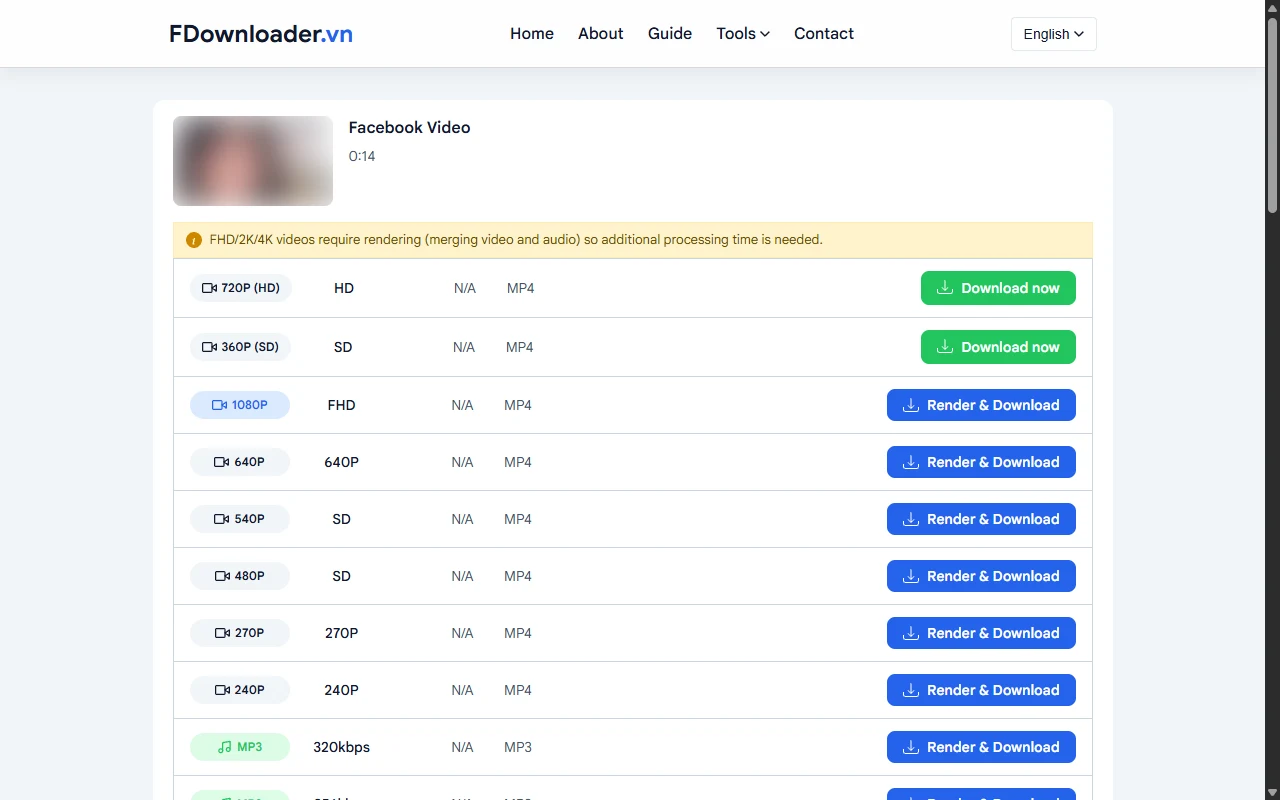Click the blurred Facebook video thumbnail
Image resolution: width=1280 pixels, height=800 pixels.
point(253,161)
